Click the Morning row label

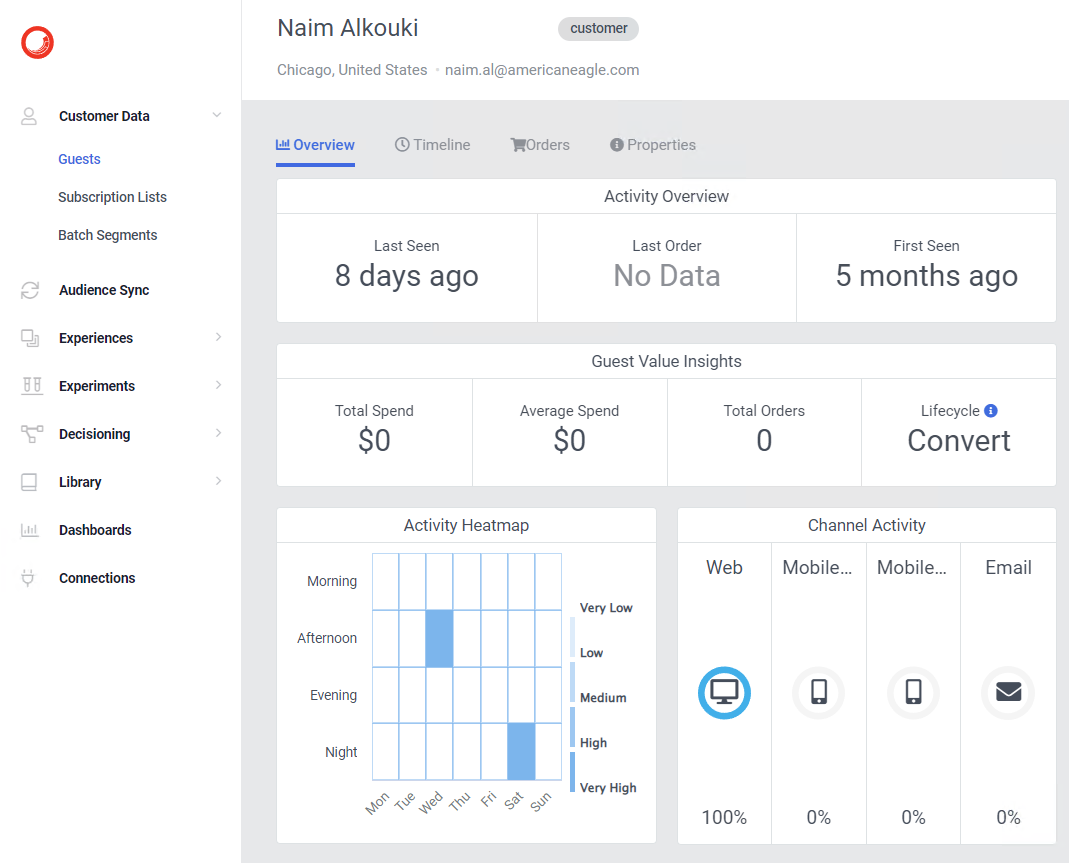pos(332,581)
